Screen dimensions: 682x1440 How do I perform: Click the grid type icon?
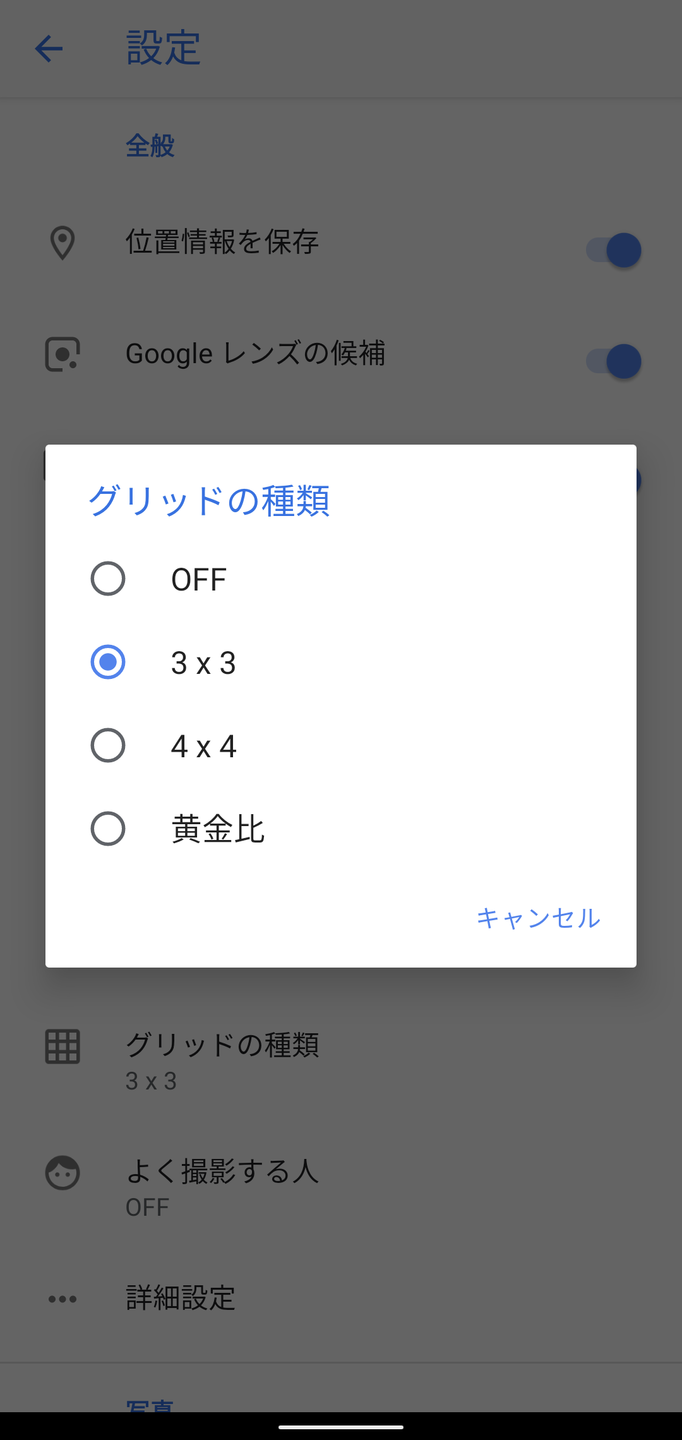tap(62, 1046)
